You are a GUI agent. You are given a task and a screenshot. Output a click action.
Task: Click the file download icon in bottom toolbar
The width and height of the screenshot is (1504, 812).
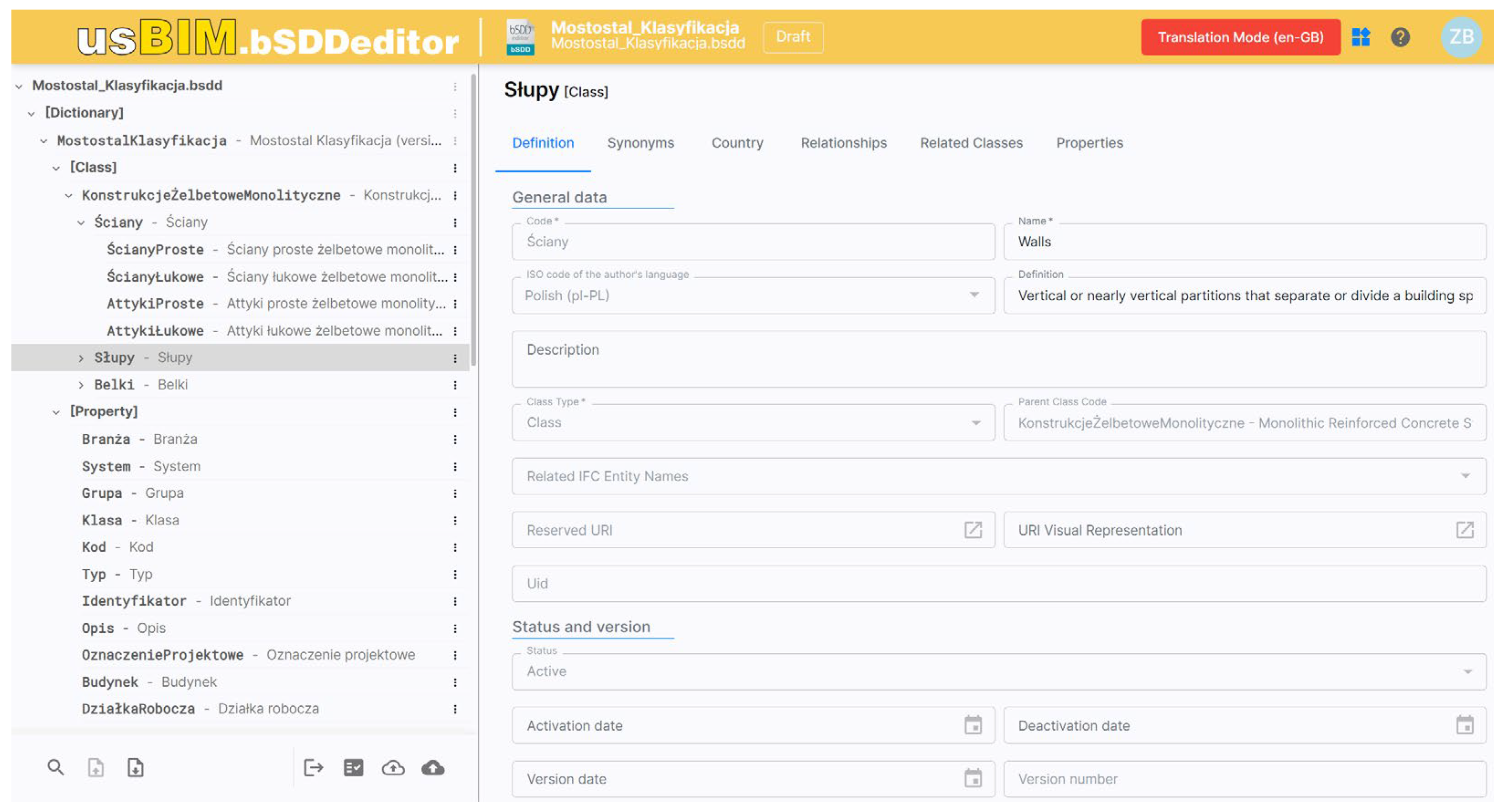(136, 767)
